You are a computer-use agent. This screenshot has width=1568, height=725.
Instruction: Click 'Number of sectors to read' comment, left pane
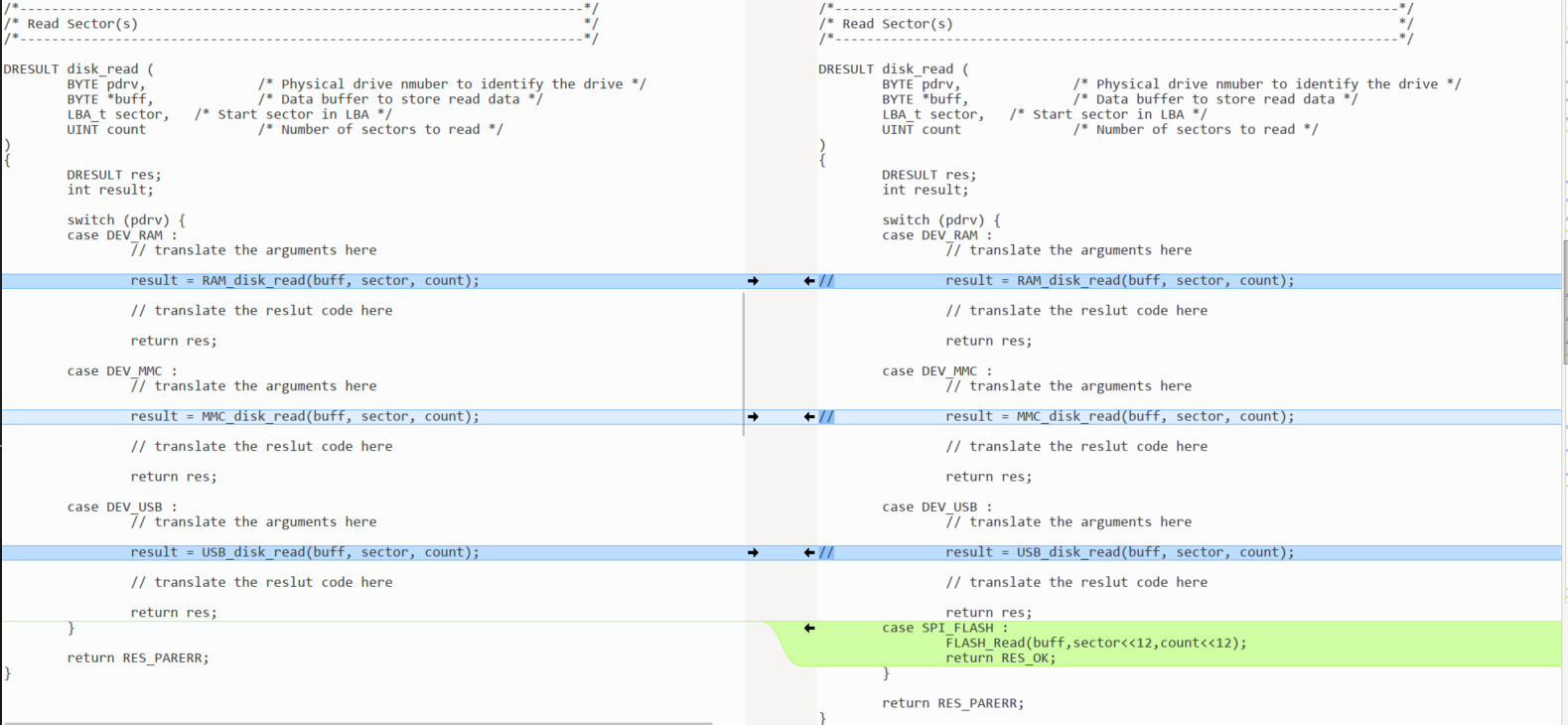pyautogui.click(x=380, y=129)
